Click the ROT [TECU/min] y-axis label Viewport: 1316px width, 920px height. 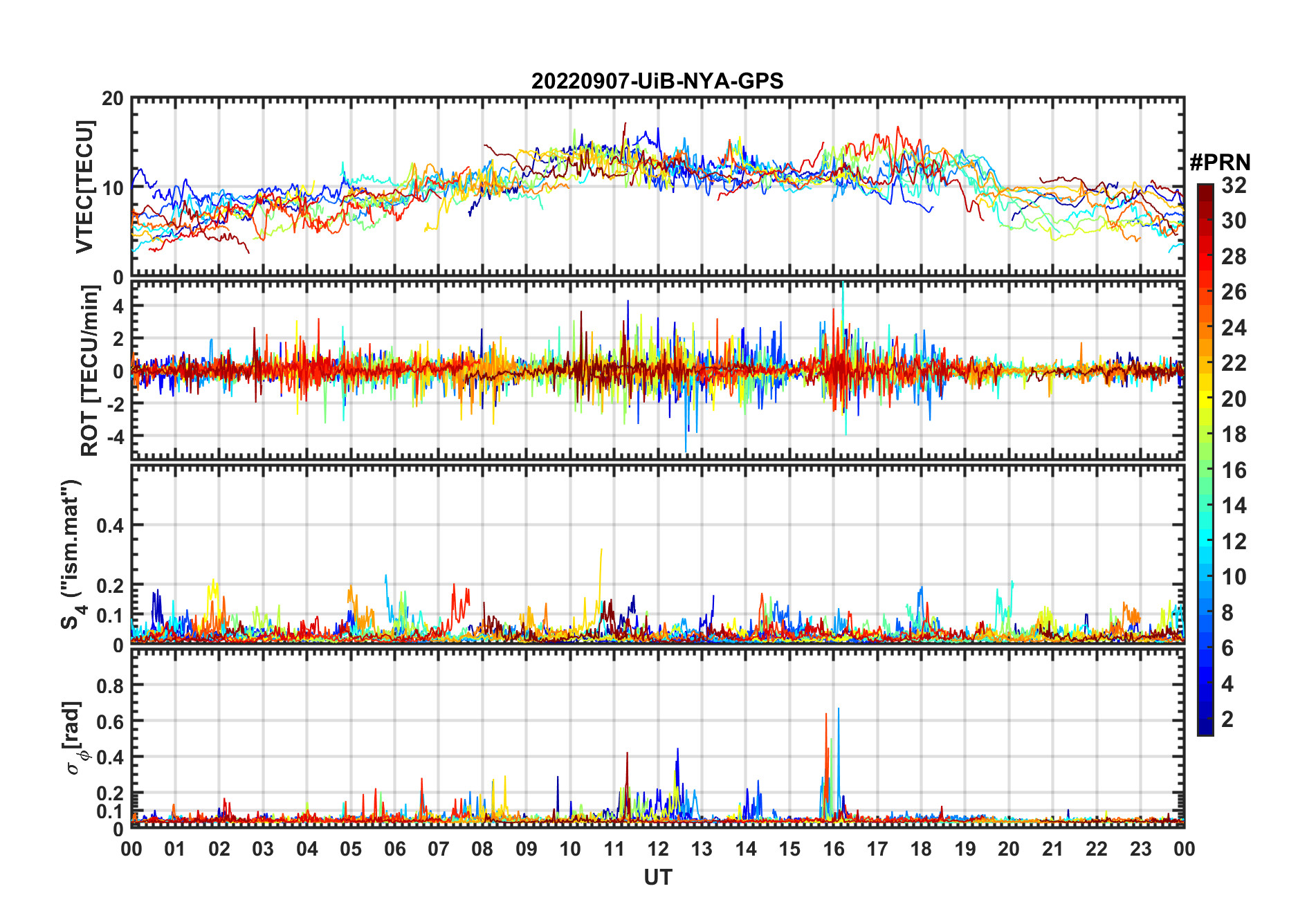tap(90, 371)
